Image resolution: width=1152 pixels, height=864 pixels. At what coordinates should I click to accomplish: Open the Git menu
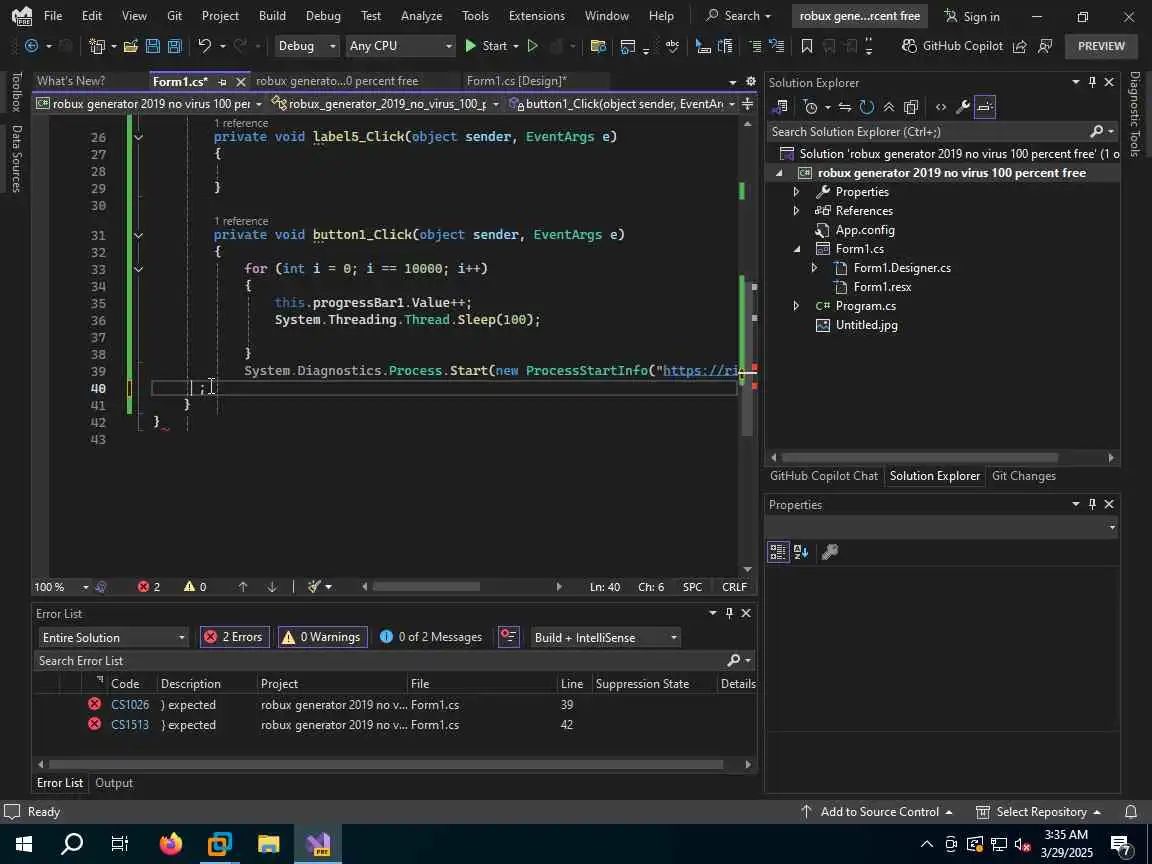click(174, 15)
